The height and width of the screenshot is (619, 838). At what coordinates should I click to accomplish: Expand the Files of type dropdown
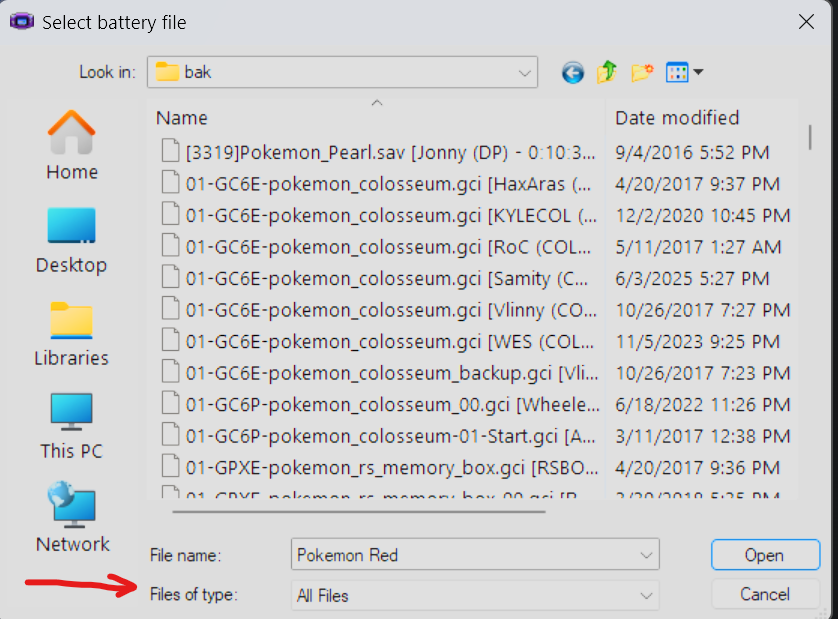click(x=645, y=595)
